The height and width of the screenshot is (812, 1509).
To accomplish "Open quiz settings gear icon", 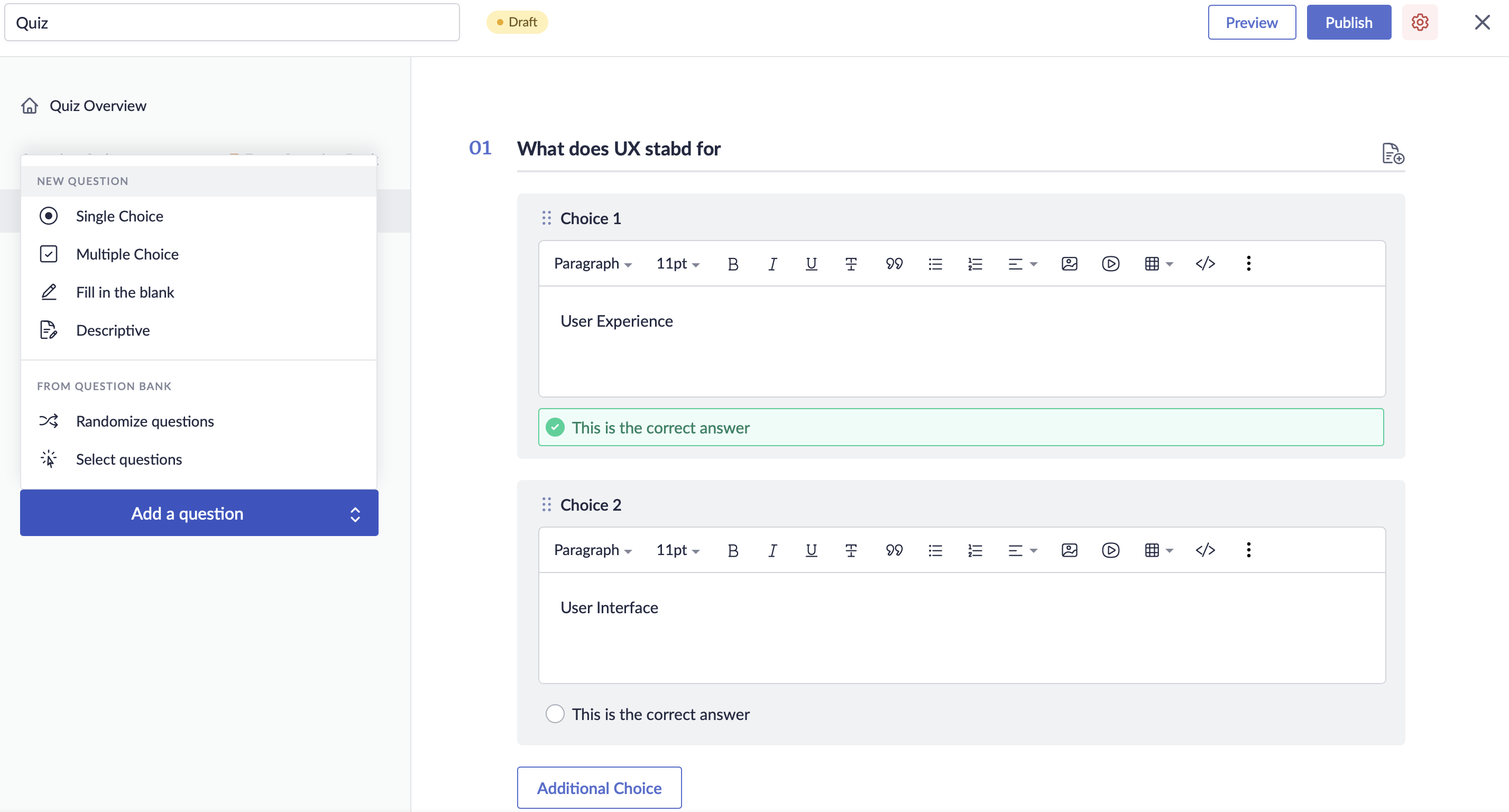I will point(1419,22).
